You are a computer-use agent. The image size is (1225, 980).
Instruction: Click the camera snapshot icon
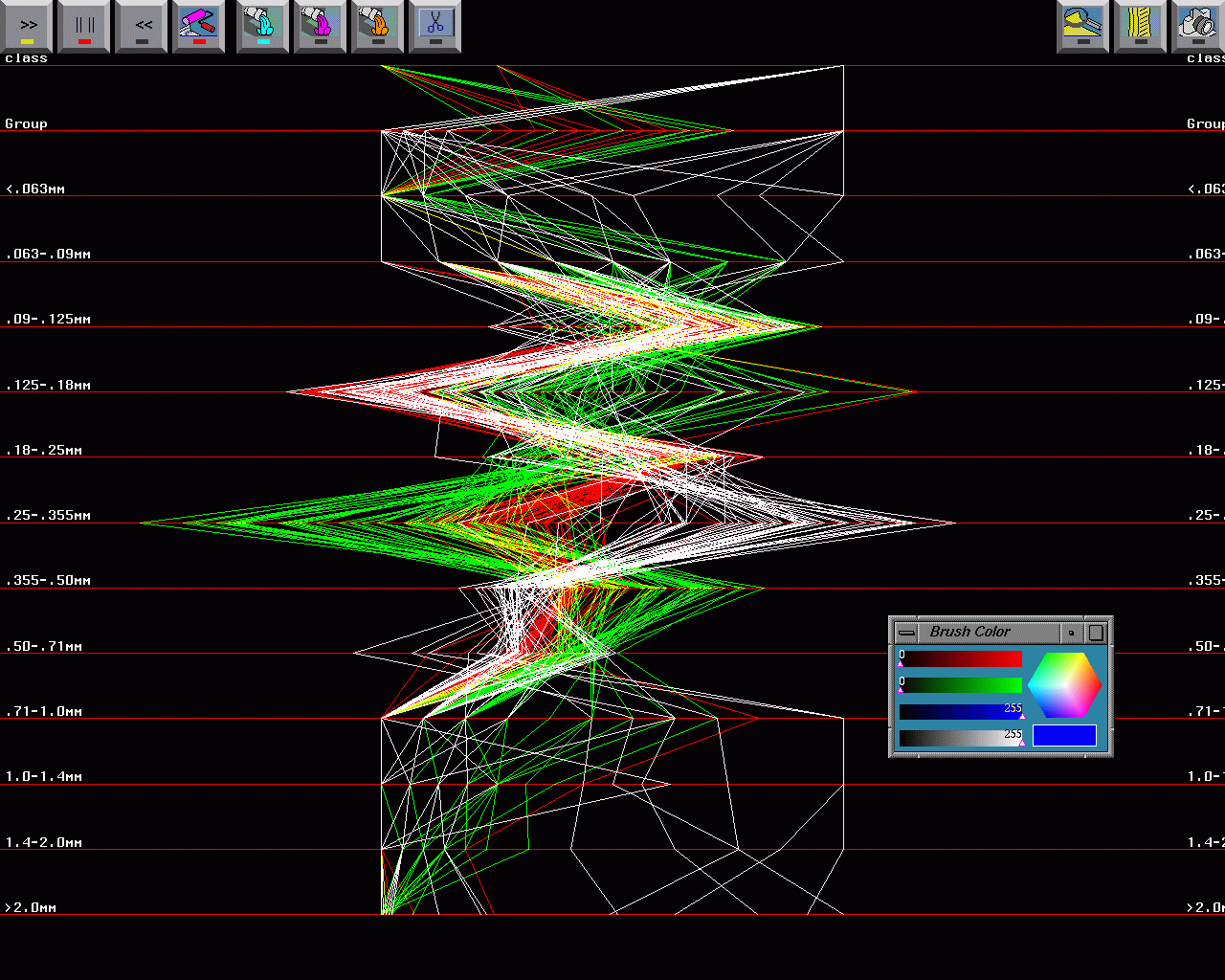point(1197,26)
